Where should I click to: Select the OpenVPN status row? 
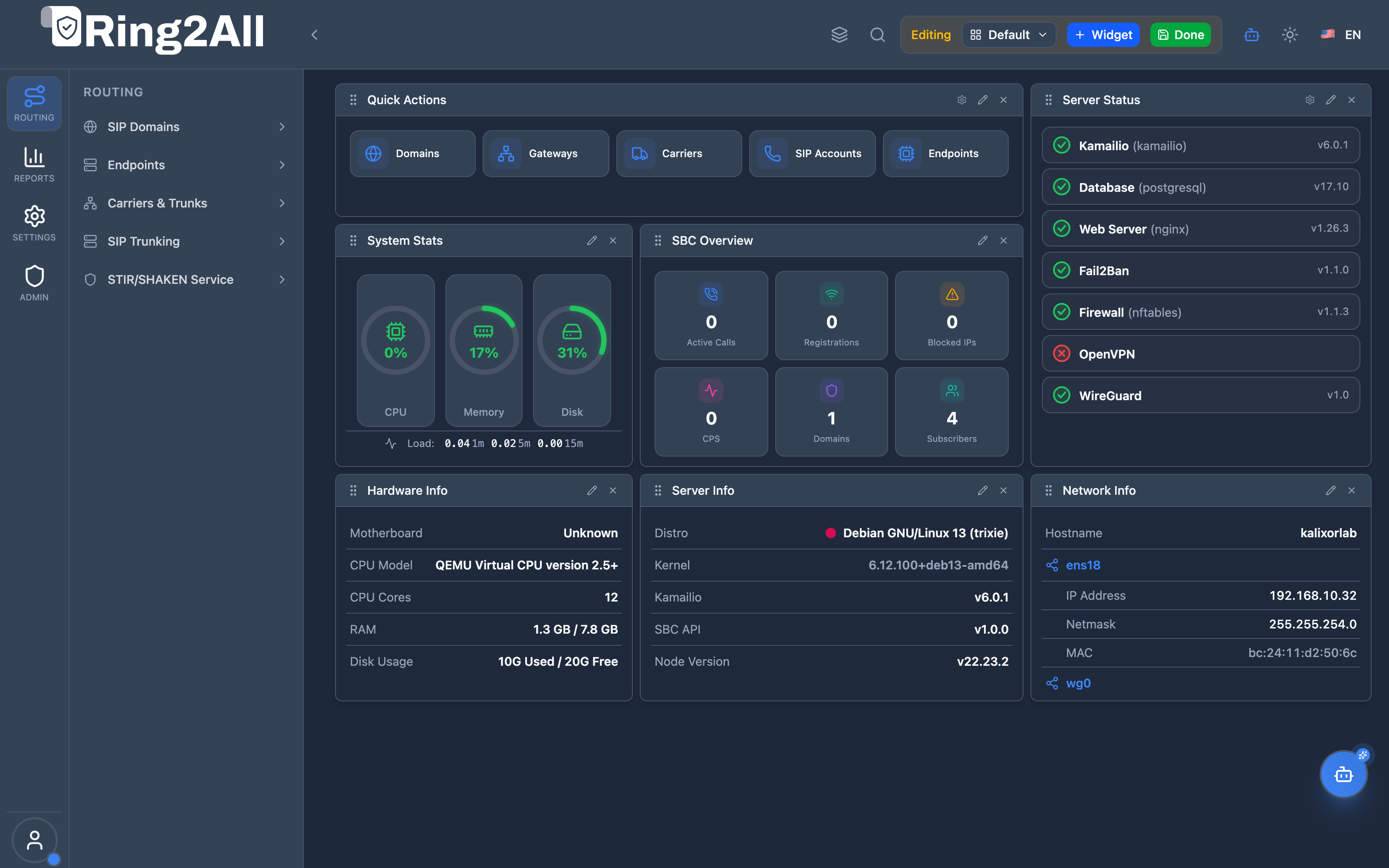point(1201,354)
